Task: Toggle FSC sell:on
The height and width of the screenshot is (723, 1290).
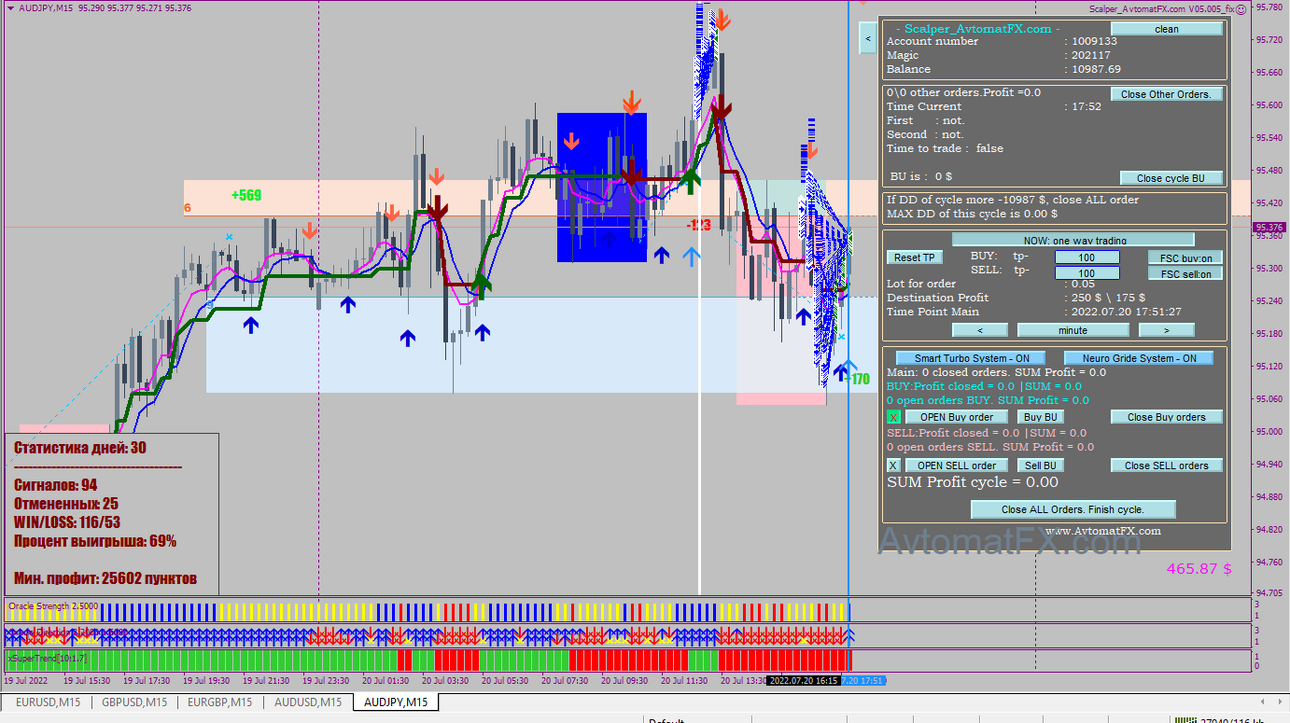Action: [x=1185, y=273]
